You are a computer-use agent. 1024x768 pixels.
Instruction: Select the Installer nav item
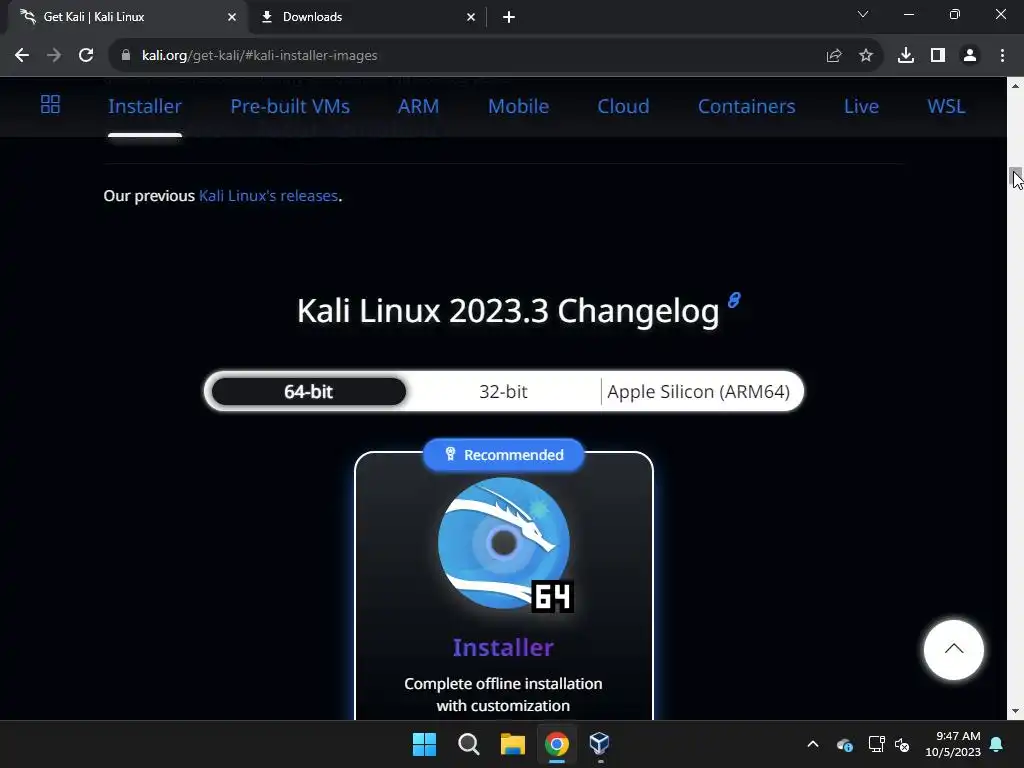(x=145, y=106)
